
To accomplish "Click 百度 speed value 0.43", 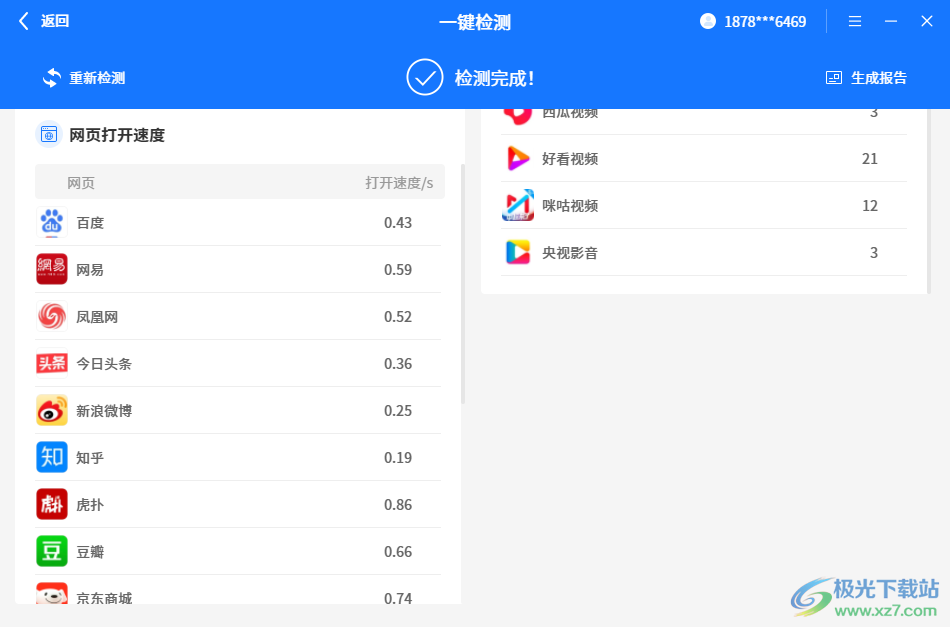I will (398, 223).
